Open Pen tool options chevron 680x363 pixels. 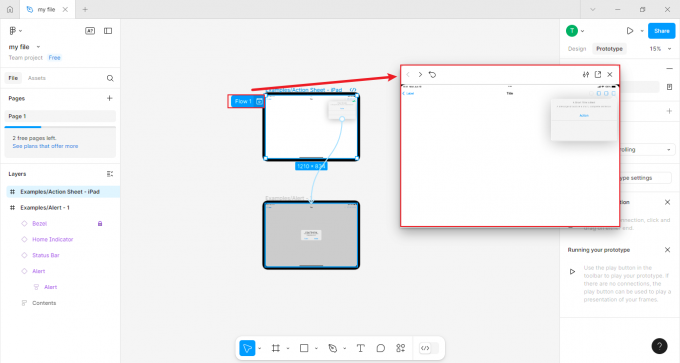click(x=344, y=348)
